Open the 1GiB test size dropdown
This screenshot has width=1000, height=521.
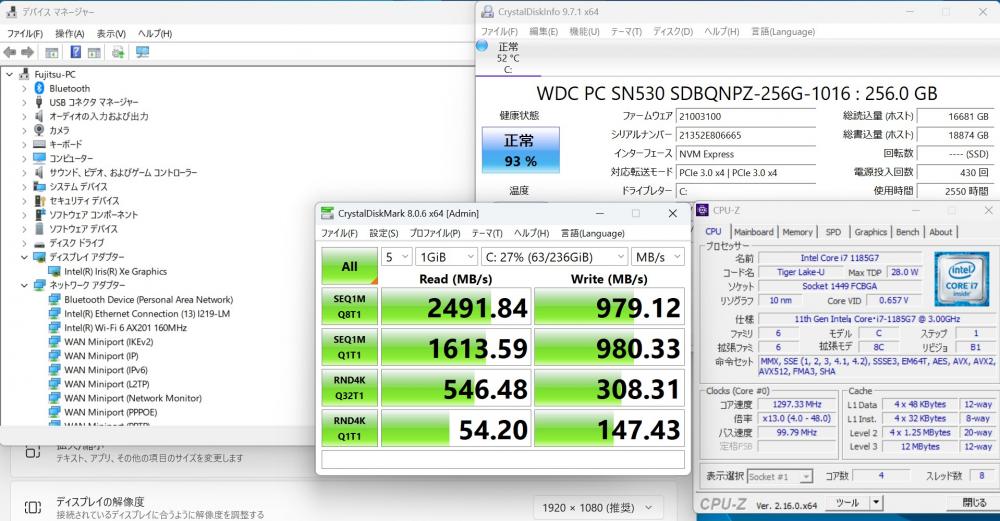click(446, 257)
